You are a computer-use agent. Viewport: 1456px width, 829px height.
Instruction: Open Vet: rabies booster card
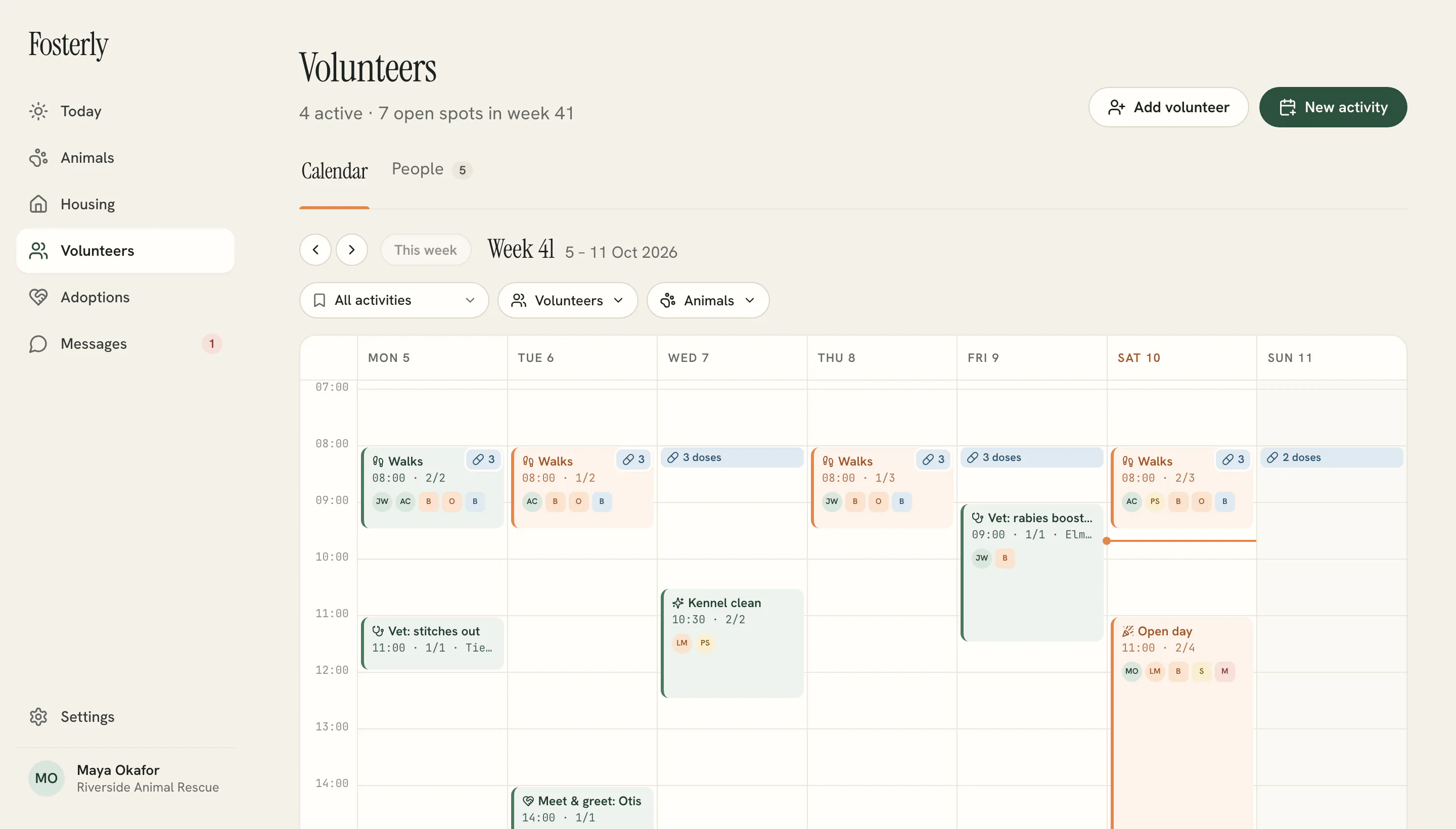(1031, 573)
